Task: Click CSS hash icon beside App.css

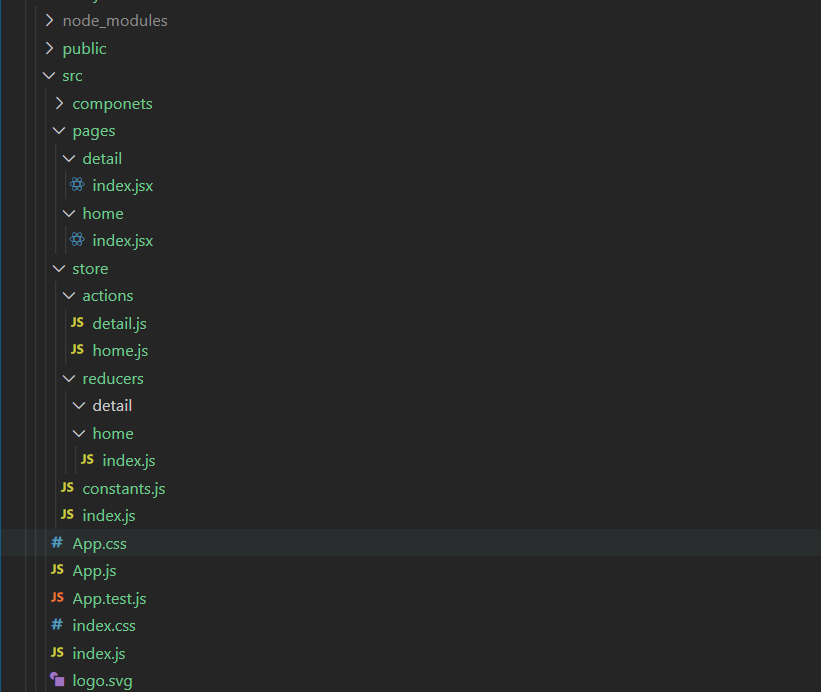Action: pos(57,542)
